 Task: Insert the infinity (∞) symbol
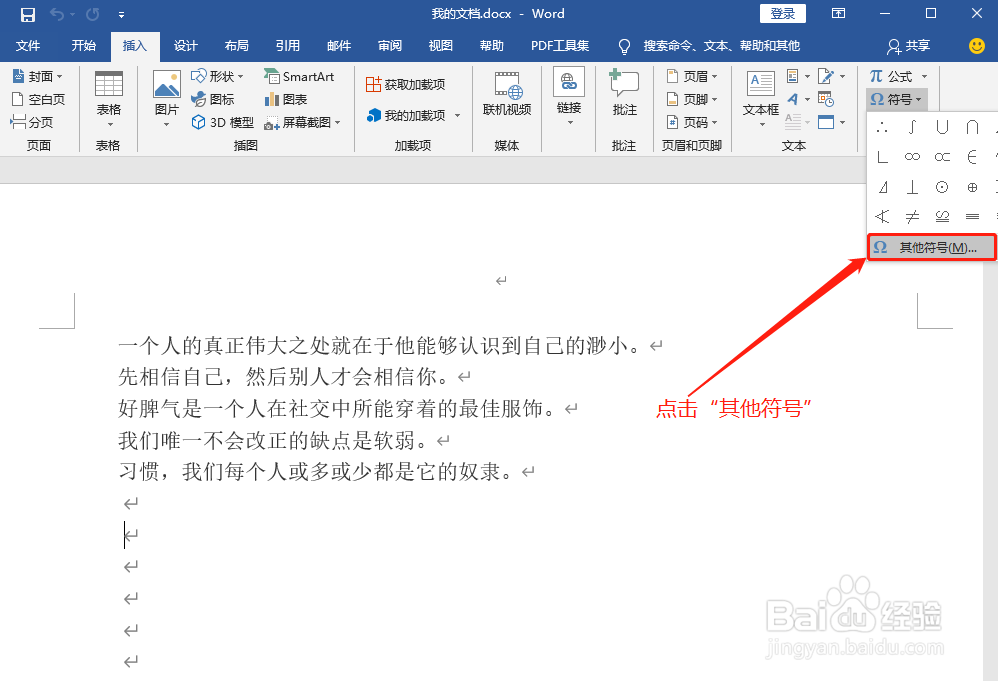(912, 157)
